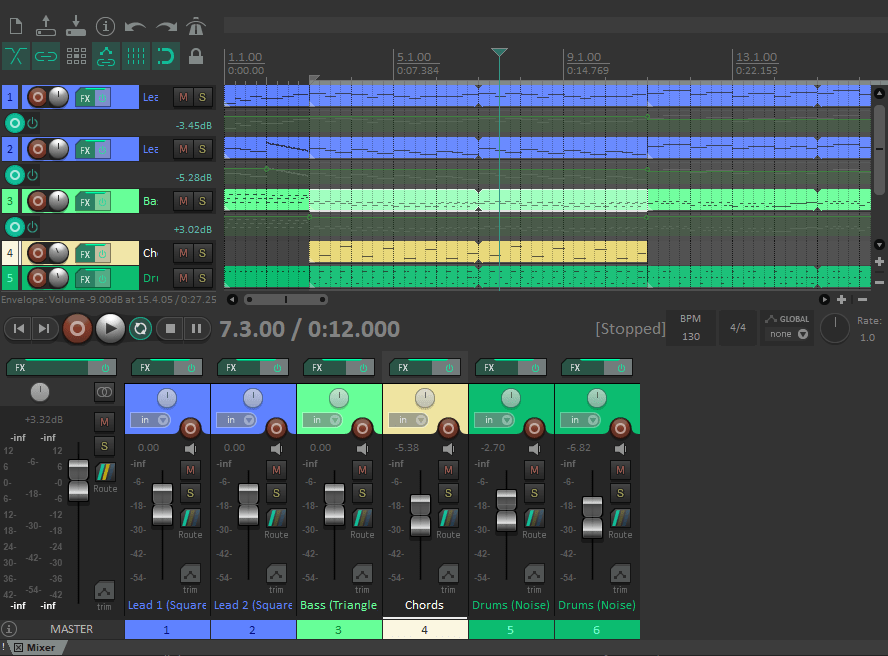Click the redo arrow in toolbar
888x656 pixels.
[166, 26]
